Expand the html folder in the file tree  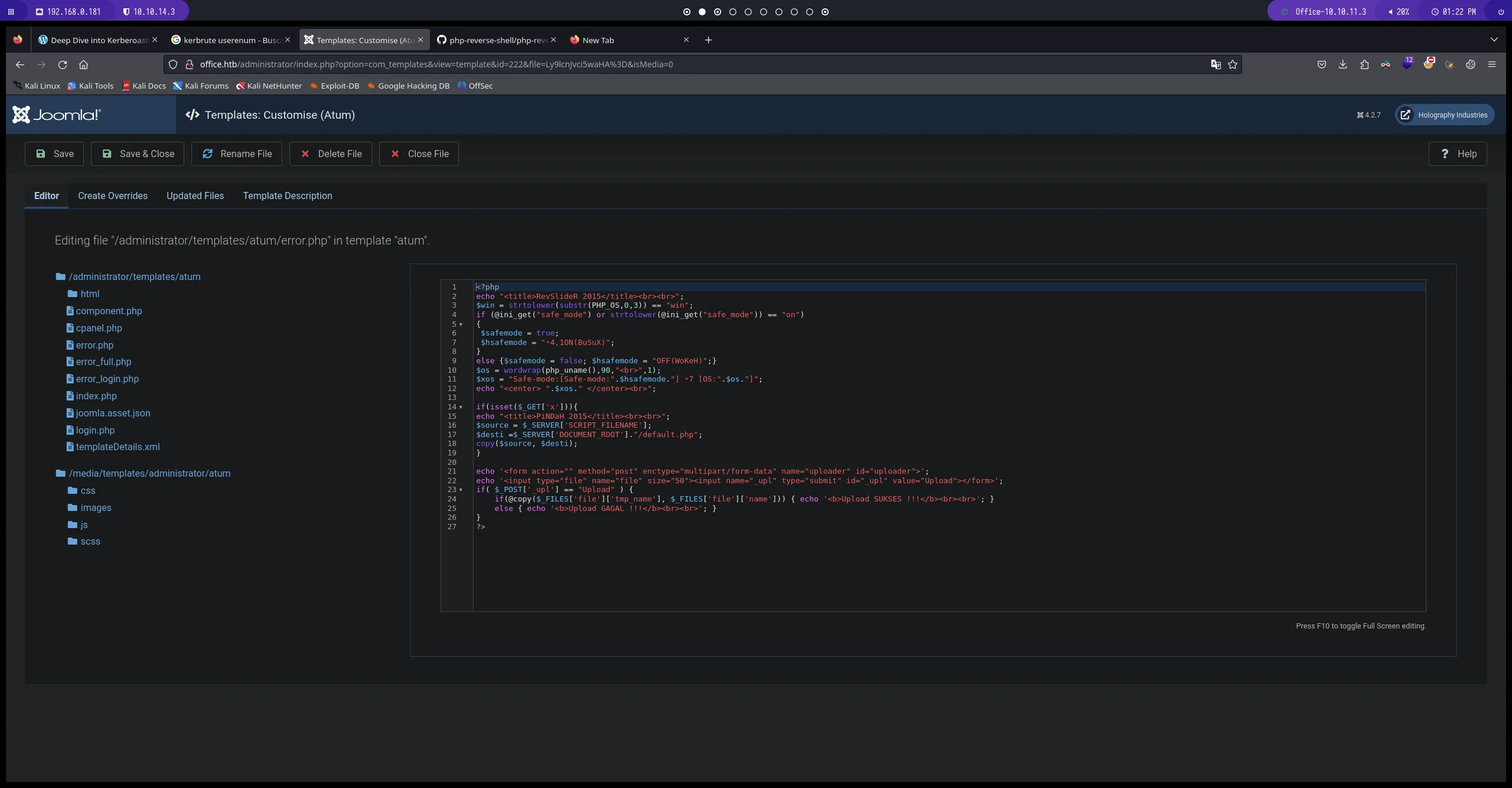click(89, 294)
